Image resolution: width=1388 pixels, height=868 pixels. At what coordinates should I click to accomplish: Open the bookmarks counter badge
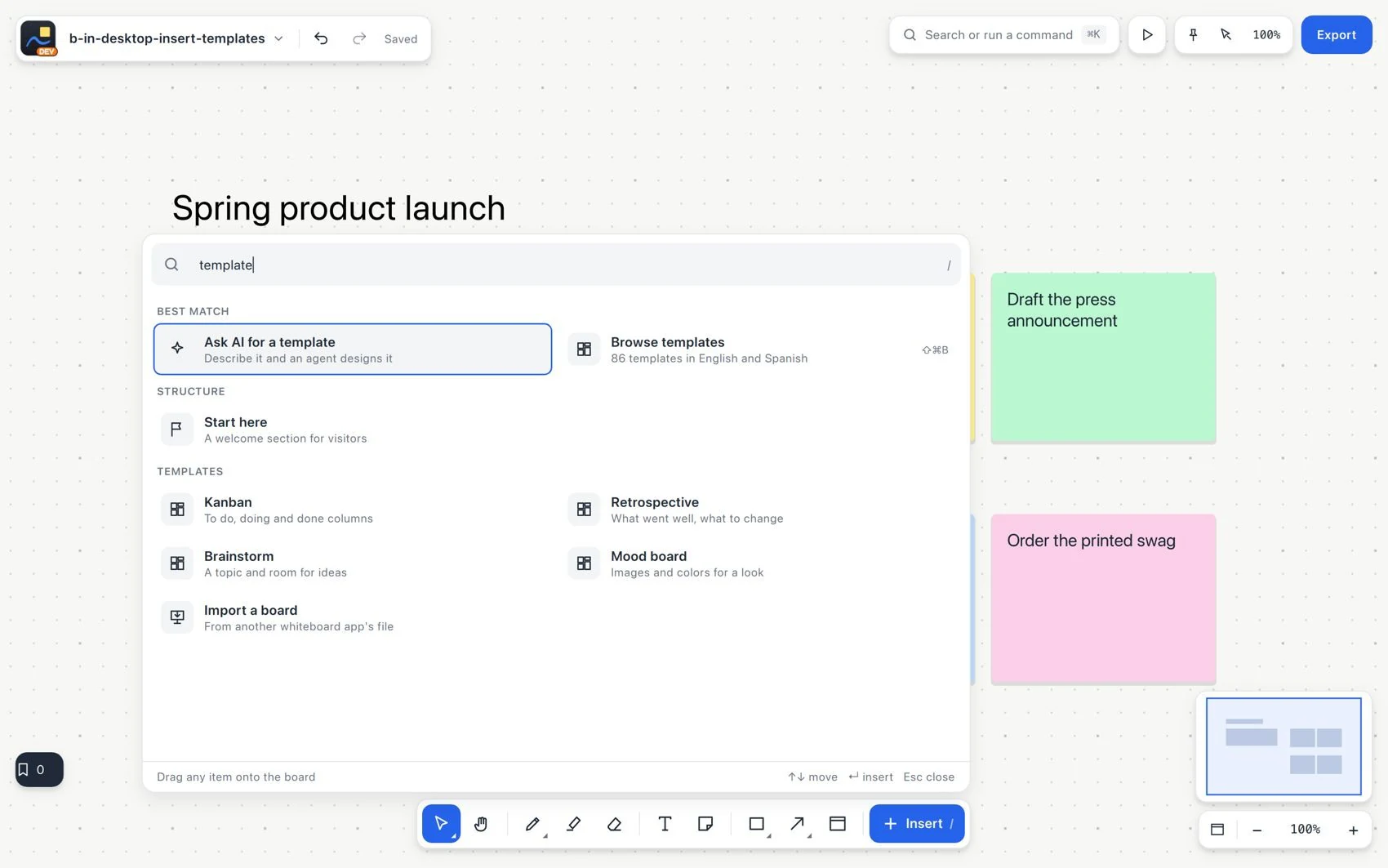(x=39, y=769)
